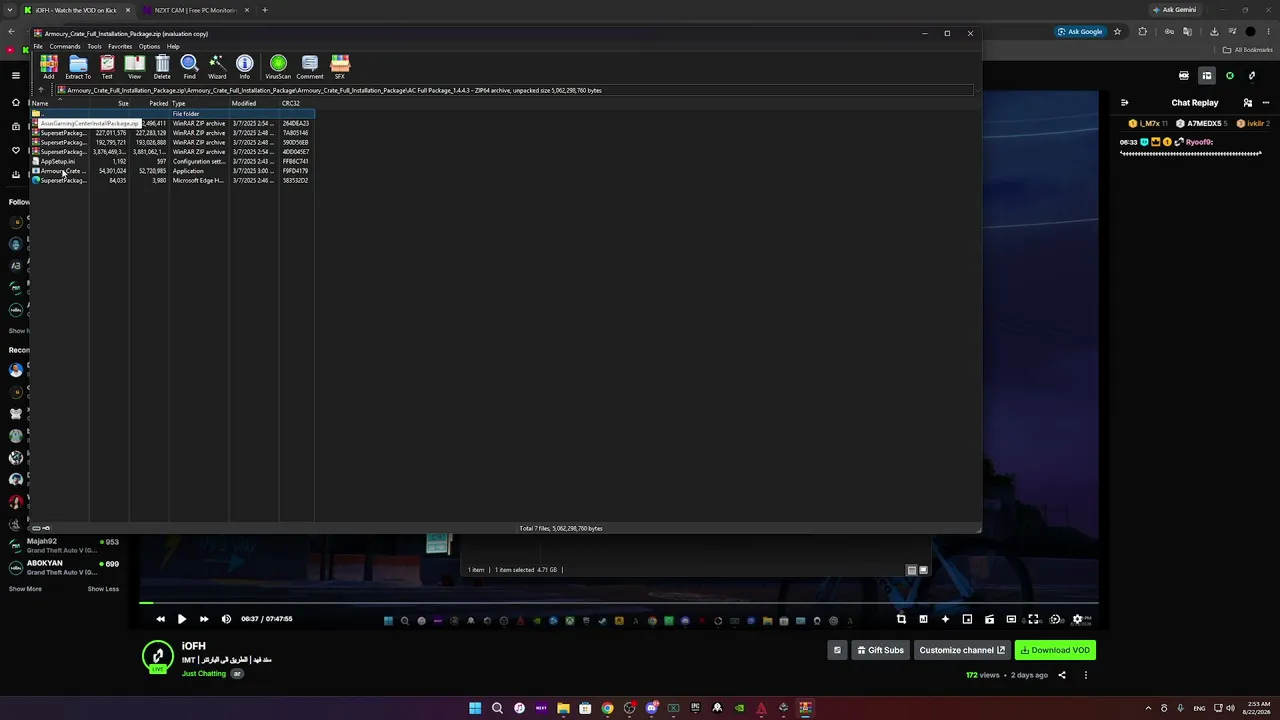Viewport: 1280px width, 720px height.
Task: Open ABOKYAN channel in sidebar
Action: [64, 568]
